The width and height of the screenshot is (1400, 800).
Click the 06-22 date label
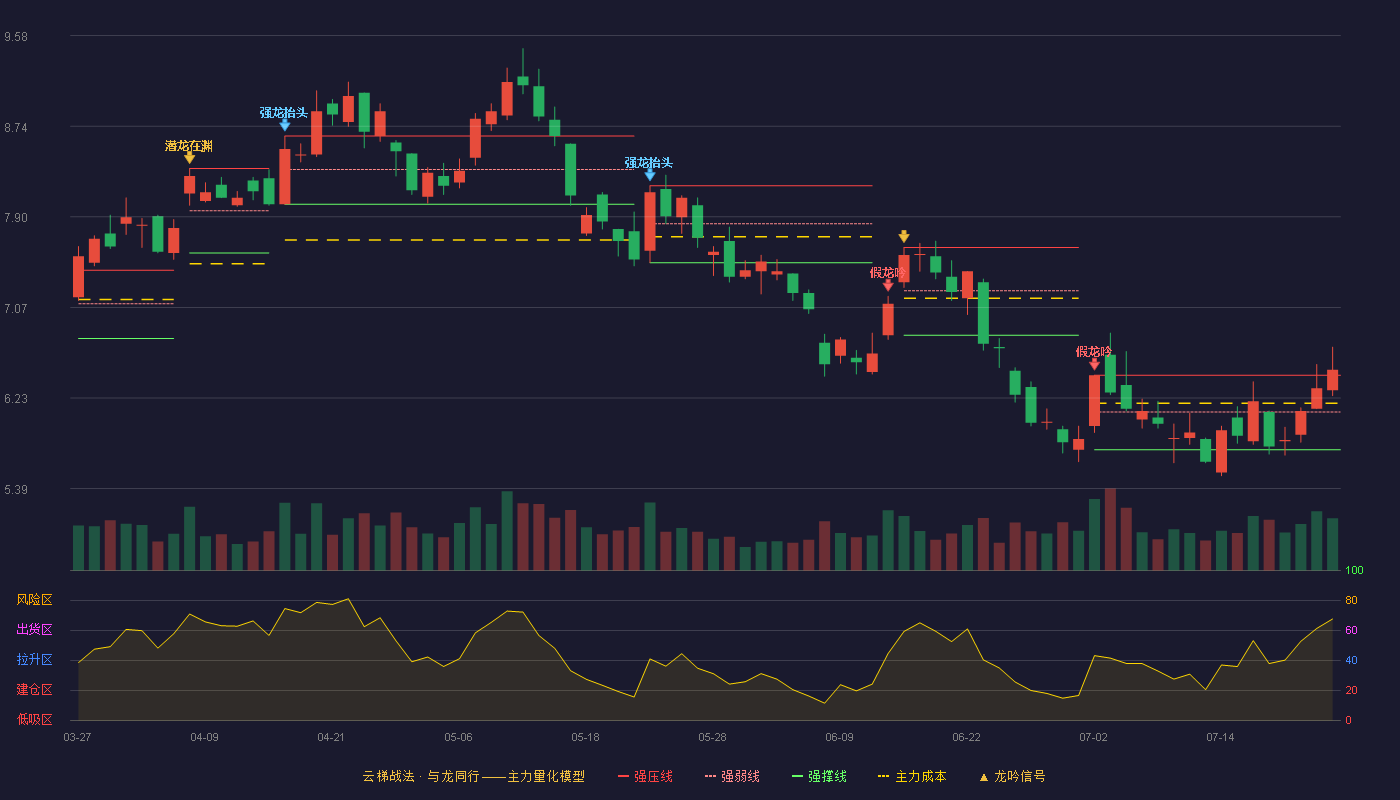(966, 737)
